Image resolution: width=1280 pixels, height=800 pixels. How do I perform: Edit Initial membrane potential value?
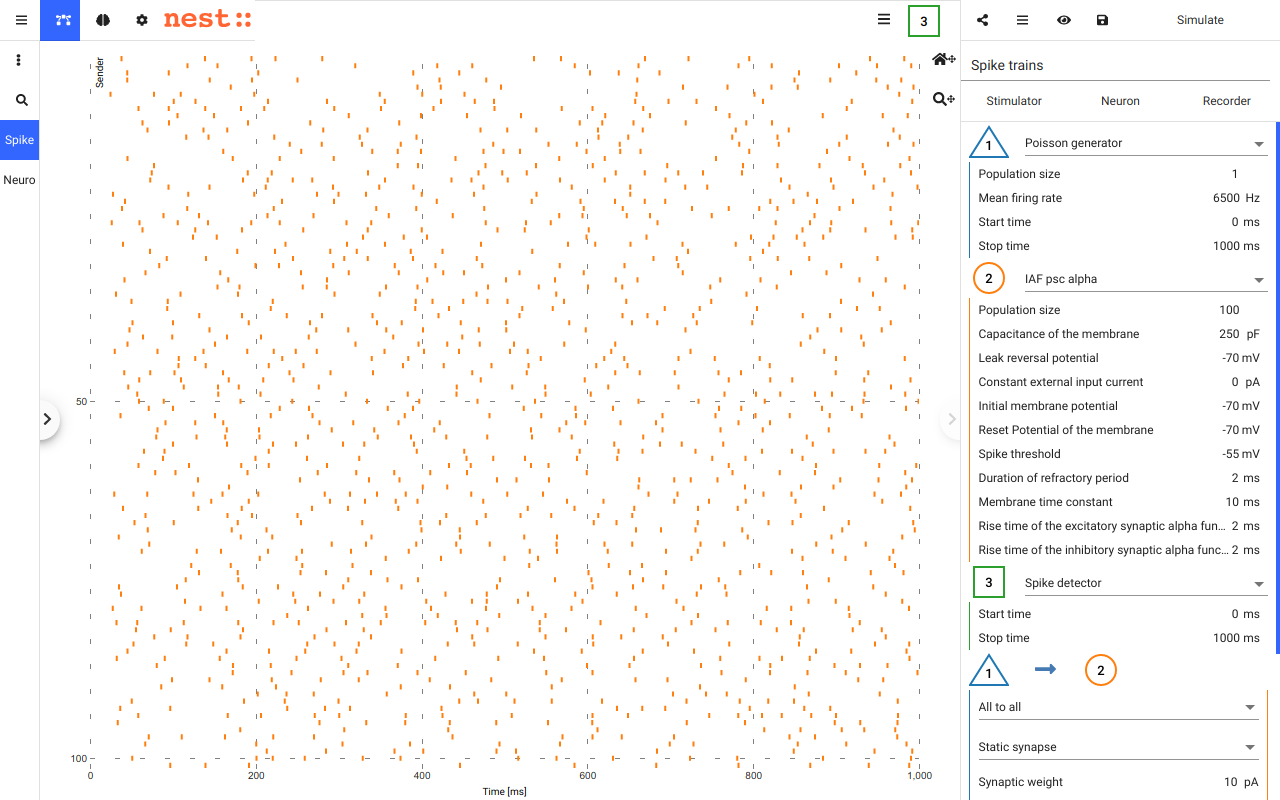tap(1230, 406)
